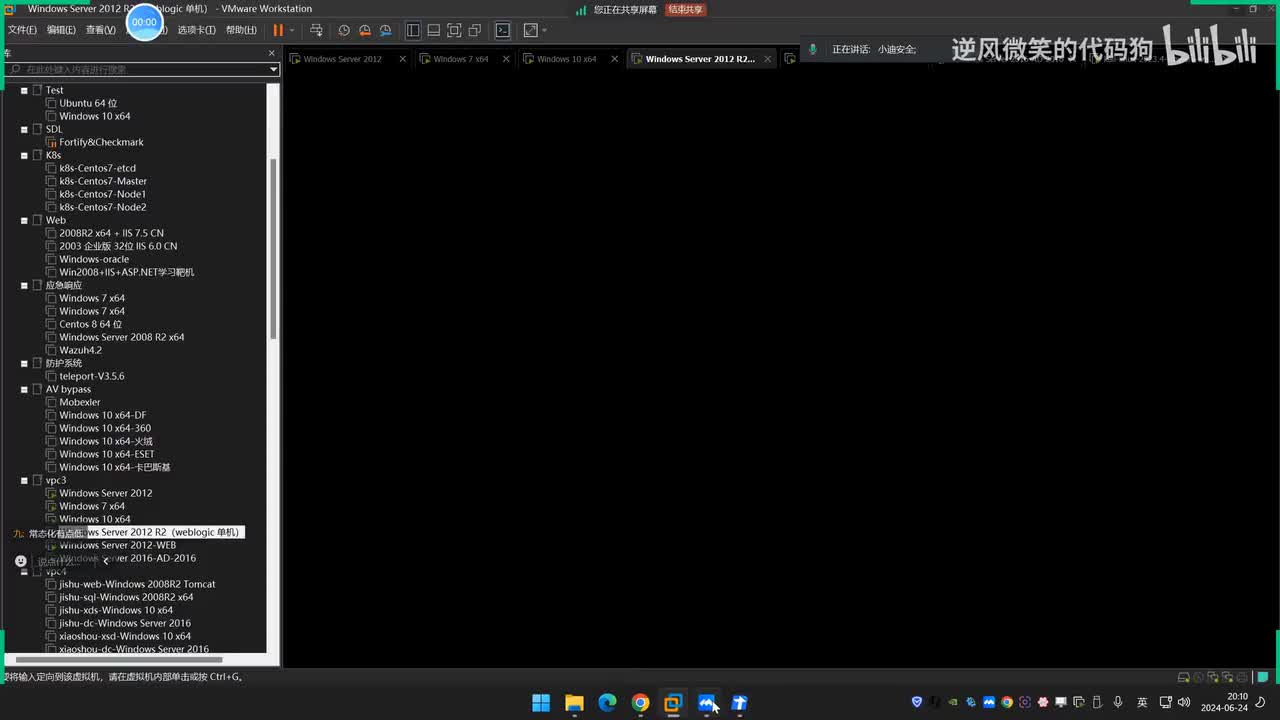Select Ubuntu 64 位 in the library
This screenshot has height=720, width=1280.
tap(88, 103)
